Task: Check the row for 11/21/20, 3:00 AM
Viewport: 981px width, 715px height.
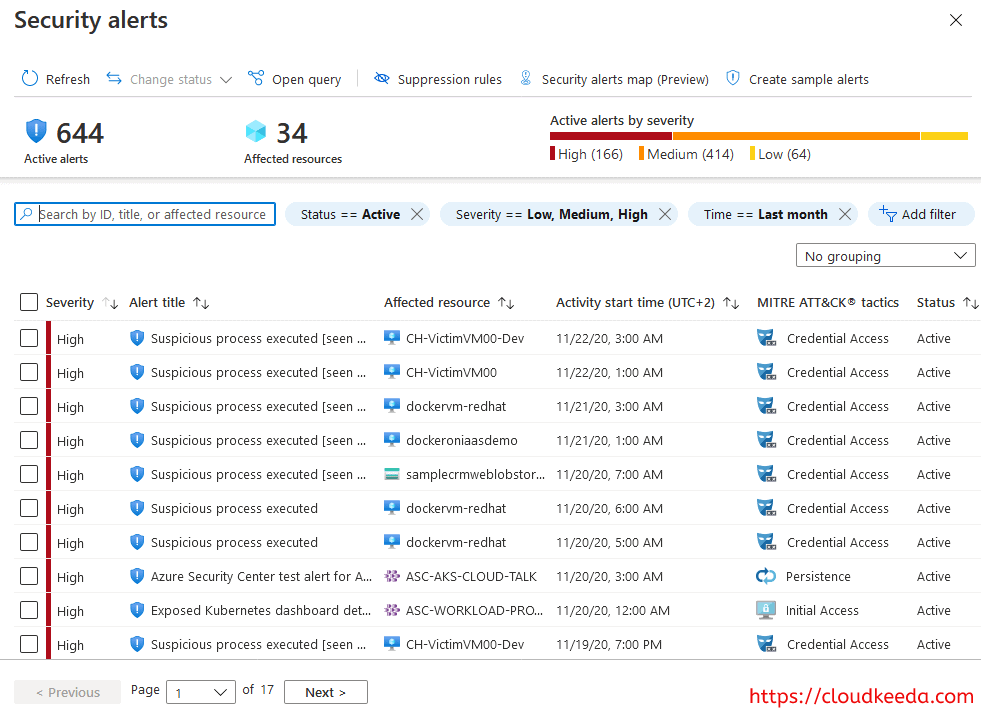Action: coord(29,406)
